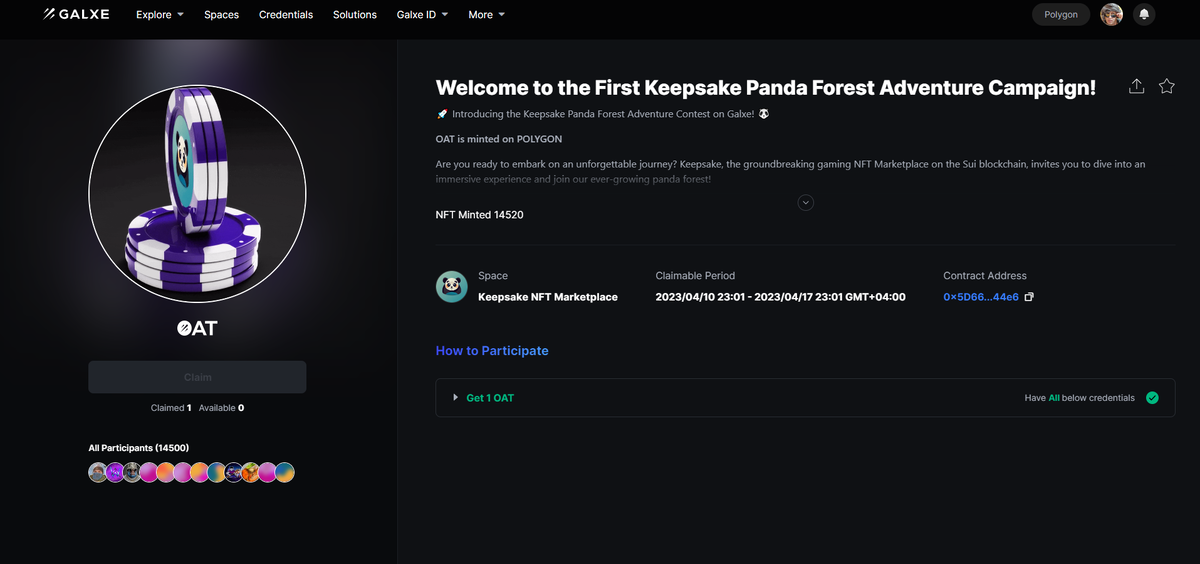Screen dimensions: 1200x564
Task: Open Keepsake panda space icon
Action: coord(452,287)
